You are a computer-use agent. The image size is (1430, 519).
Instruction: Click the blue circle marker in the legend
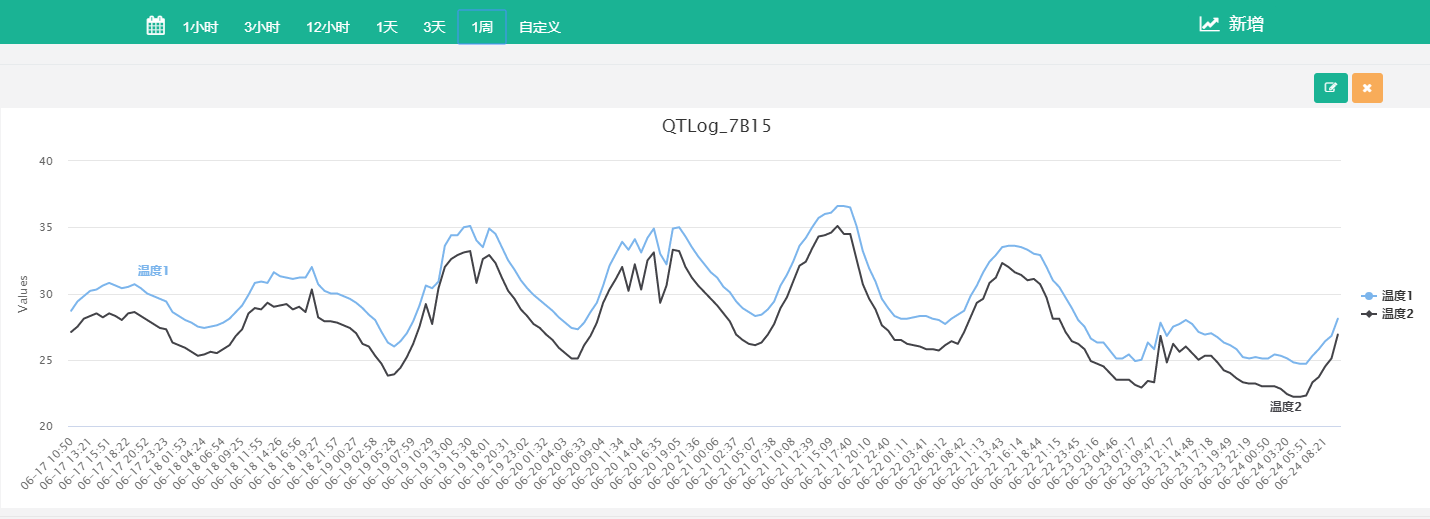[x=1368, y=296]
